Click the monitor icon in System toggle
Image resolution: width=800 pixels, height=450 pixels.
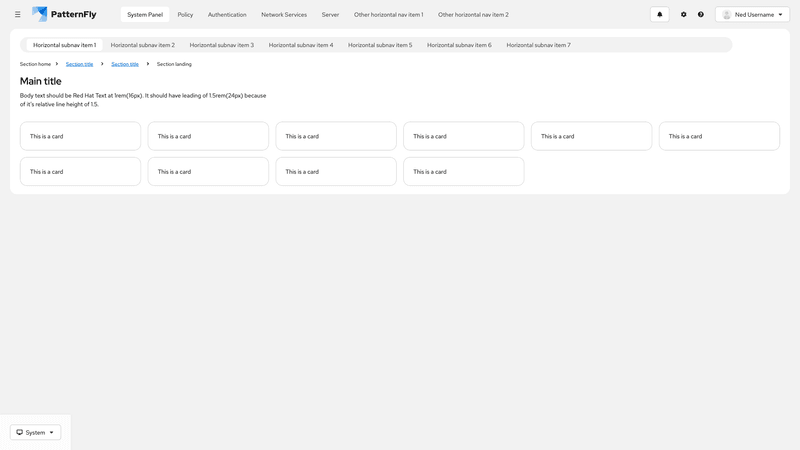pos(20,432)
